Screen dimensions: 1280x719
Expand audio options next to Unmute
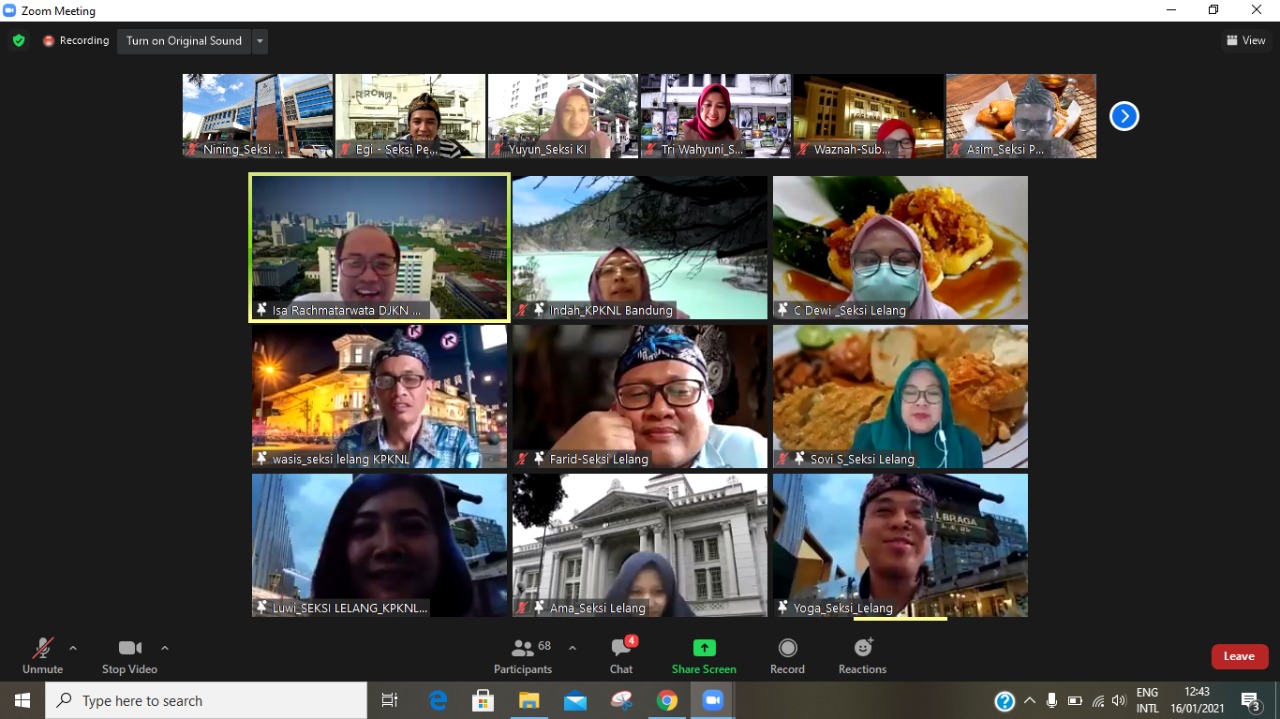pyautogui.click(x=73, y=648)
